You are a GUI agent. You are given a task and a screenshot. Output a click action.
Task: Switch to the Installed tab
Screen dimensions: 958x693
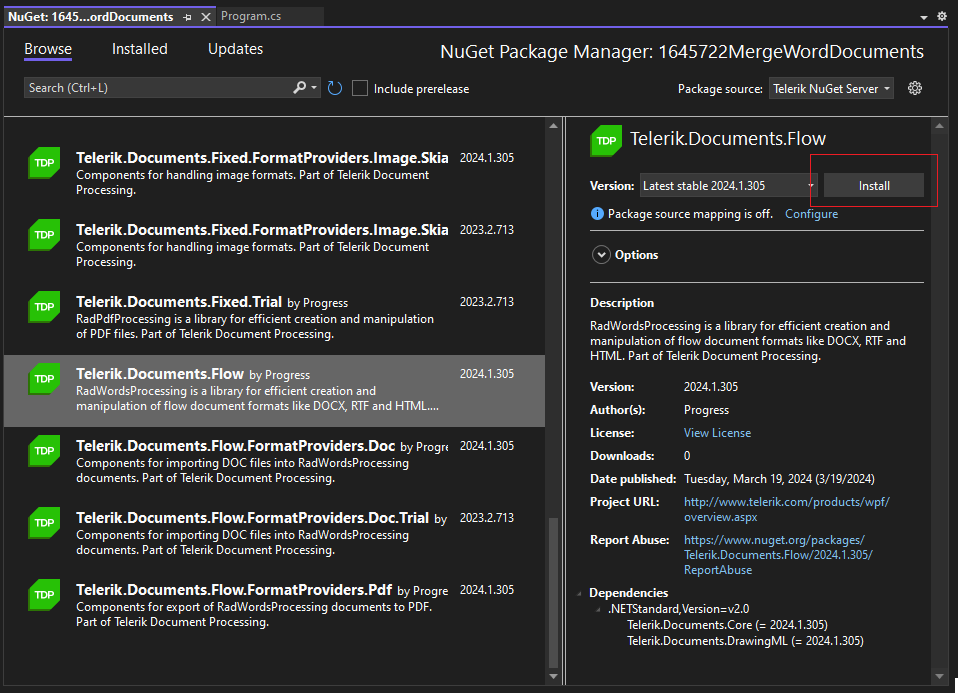click(139, 49)
